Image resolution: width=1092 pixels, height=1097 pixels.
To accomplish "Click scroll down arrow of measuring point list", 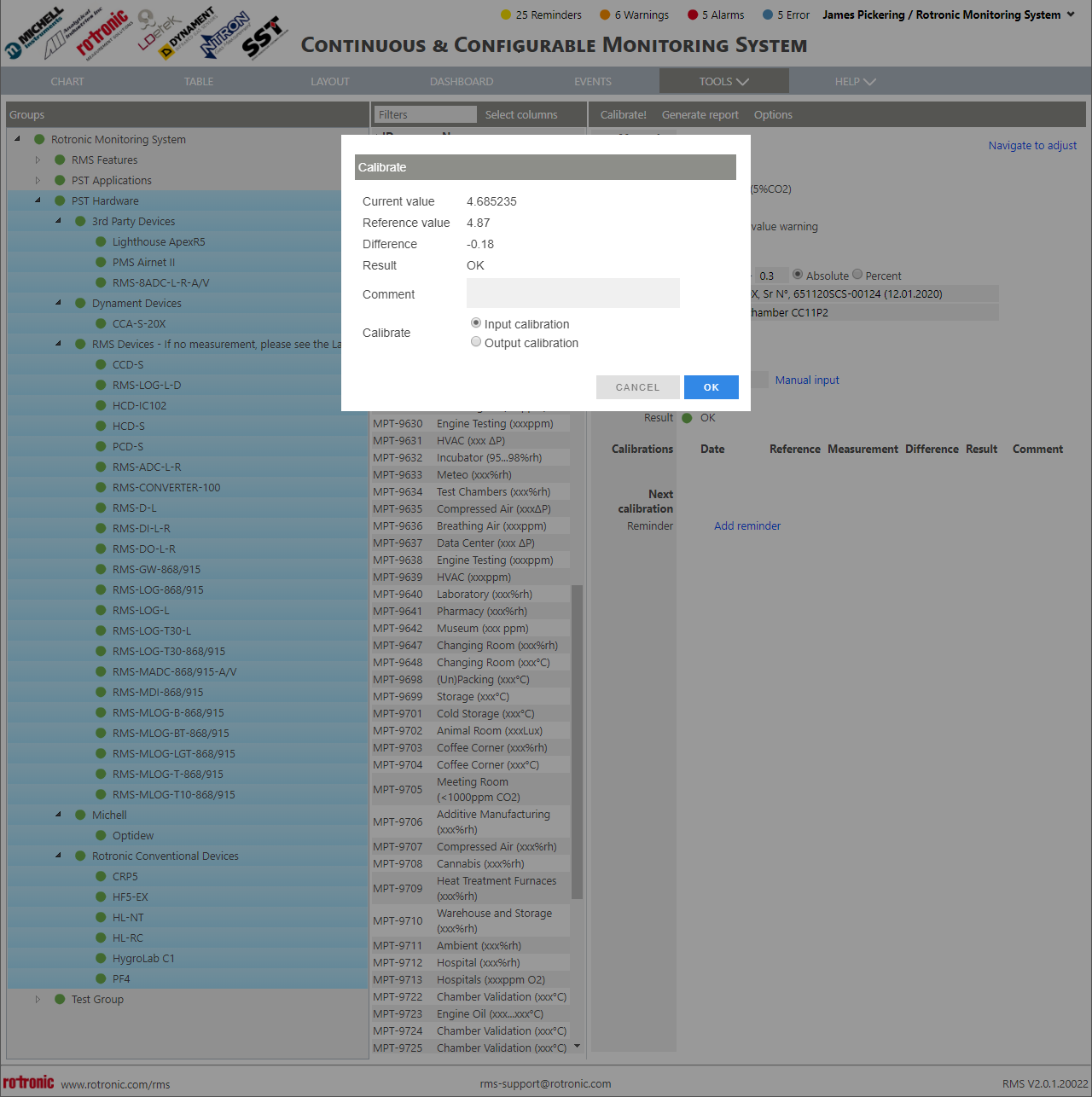I will pyautogui.click(x=577, y=1046).
